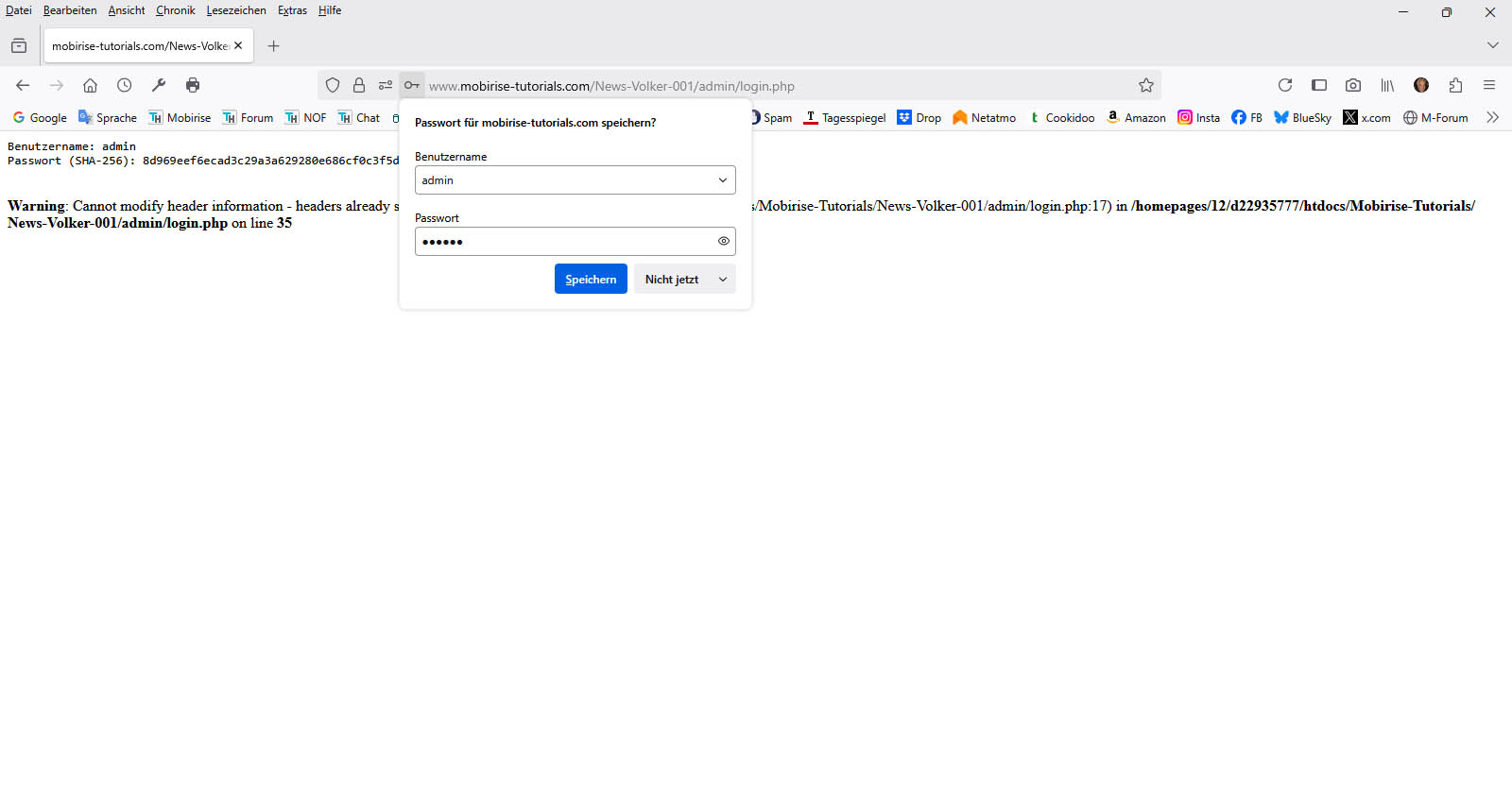Open the list all tabs icon at tab bar left
The image size is (1512, 801).
[19, 45]
